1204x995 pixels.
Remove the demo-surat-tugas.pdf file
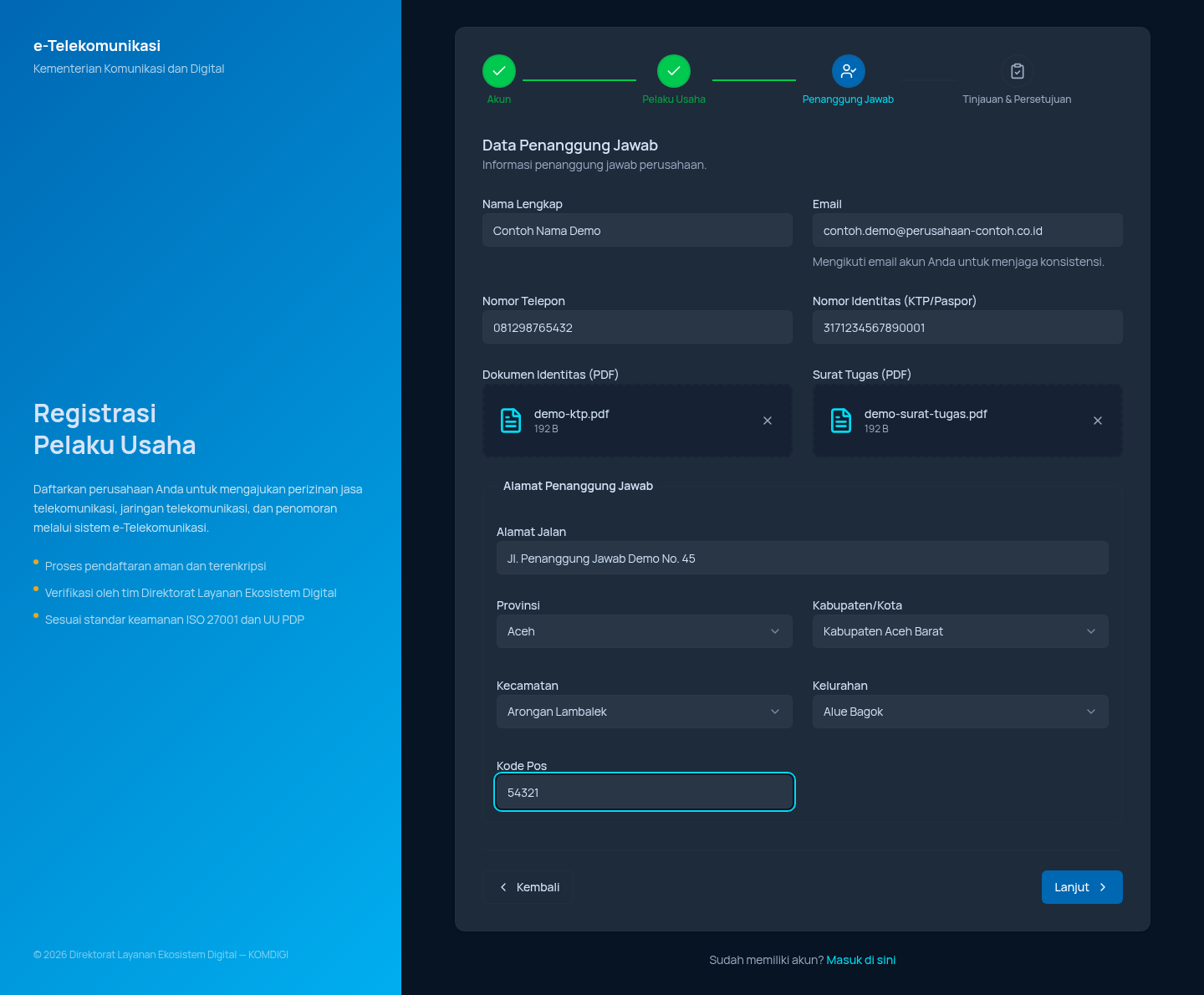point(1098,421)
